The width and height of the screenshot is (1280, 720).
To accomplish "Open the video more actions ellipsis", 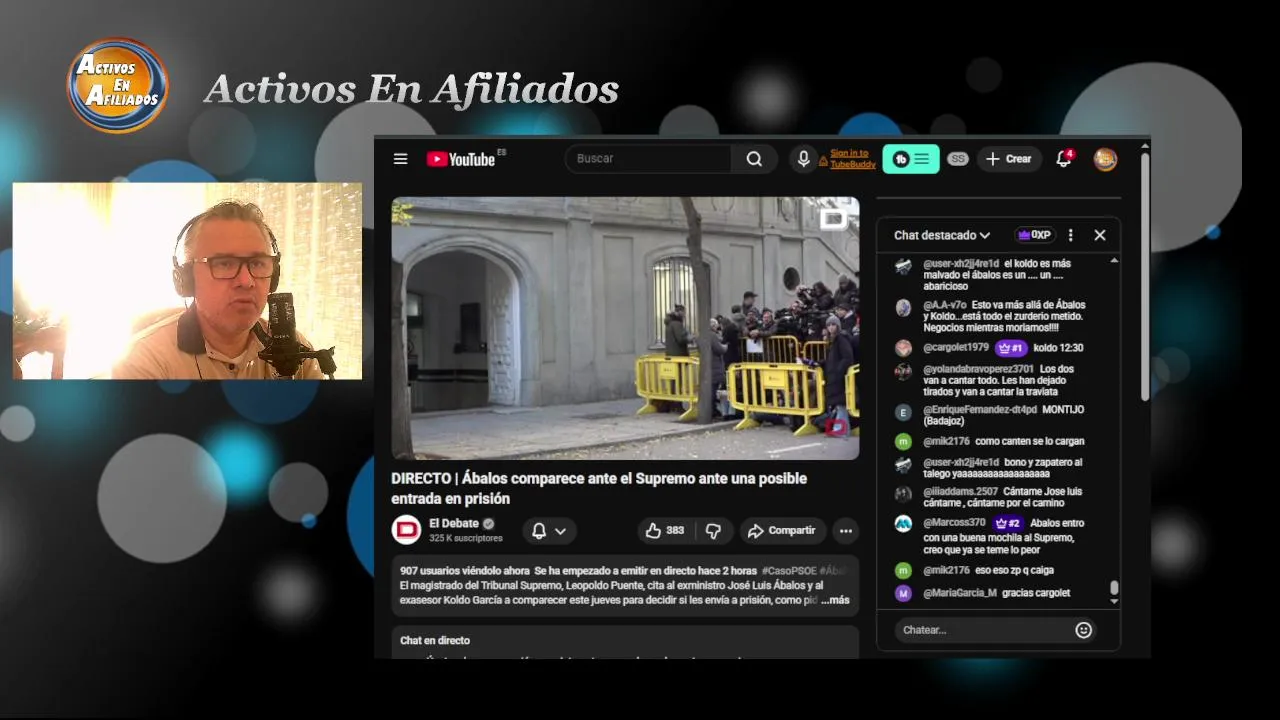I will click(846, 531).
